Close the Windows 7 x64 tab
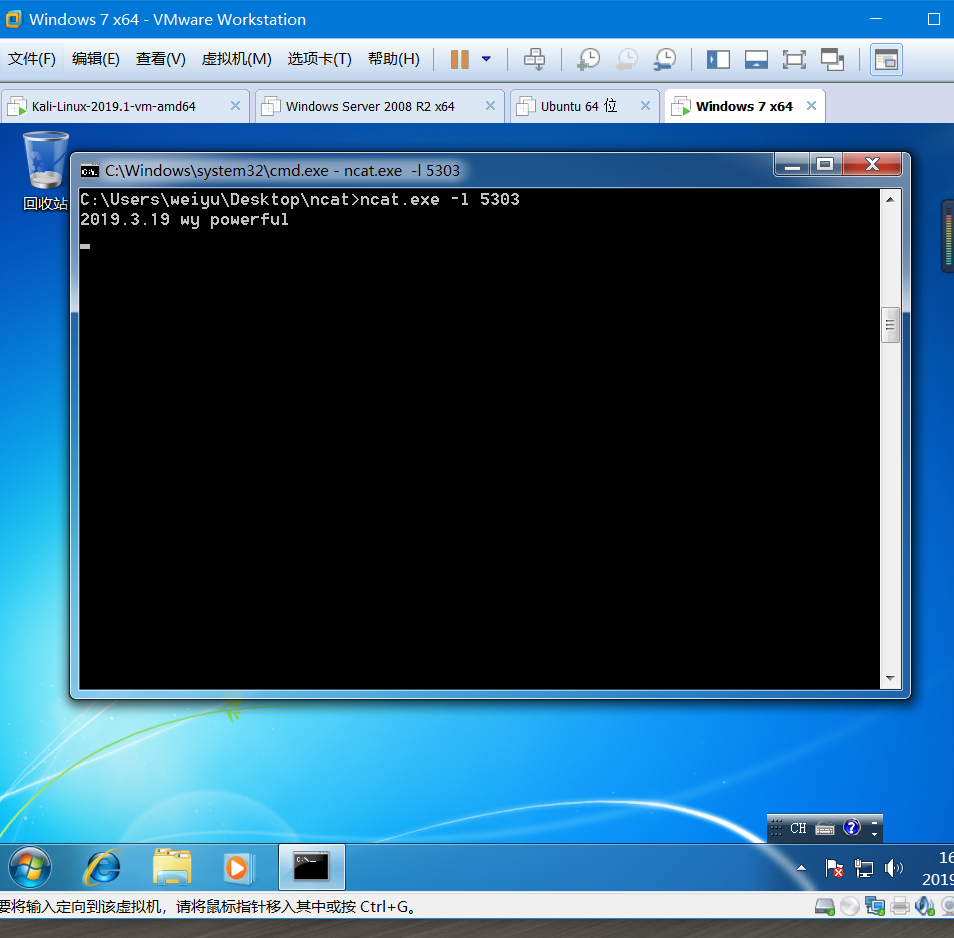 pyautogui.click(x=811, y=106)
